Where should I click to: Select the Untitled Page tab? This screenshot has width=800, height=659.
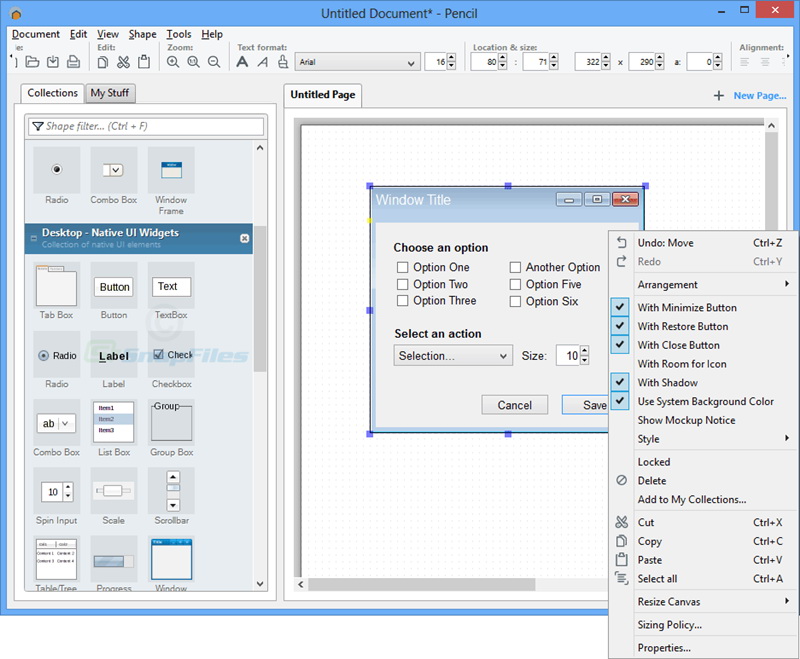(x=322, y=95)
